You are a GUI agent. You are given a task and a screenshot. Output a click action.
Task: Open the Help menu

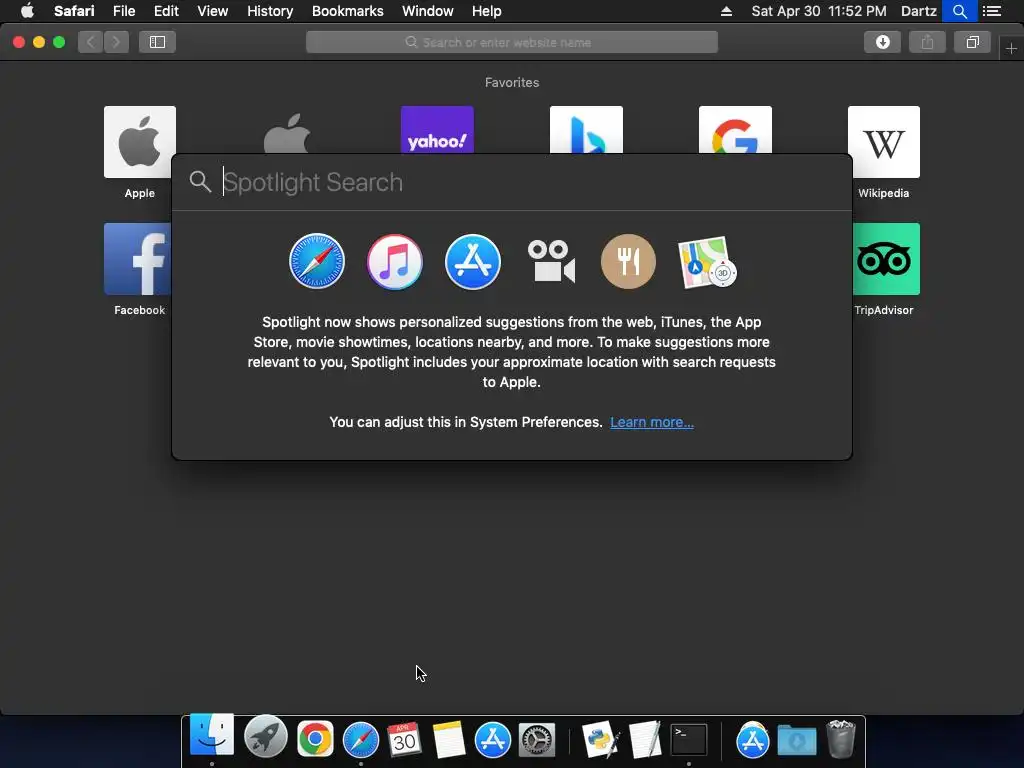point(487,11)
